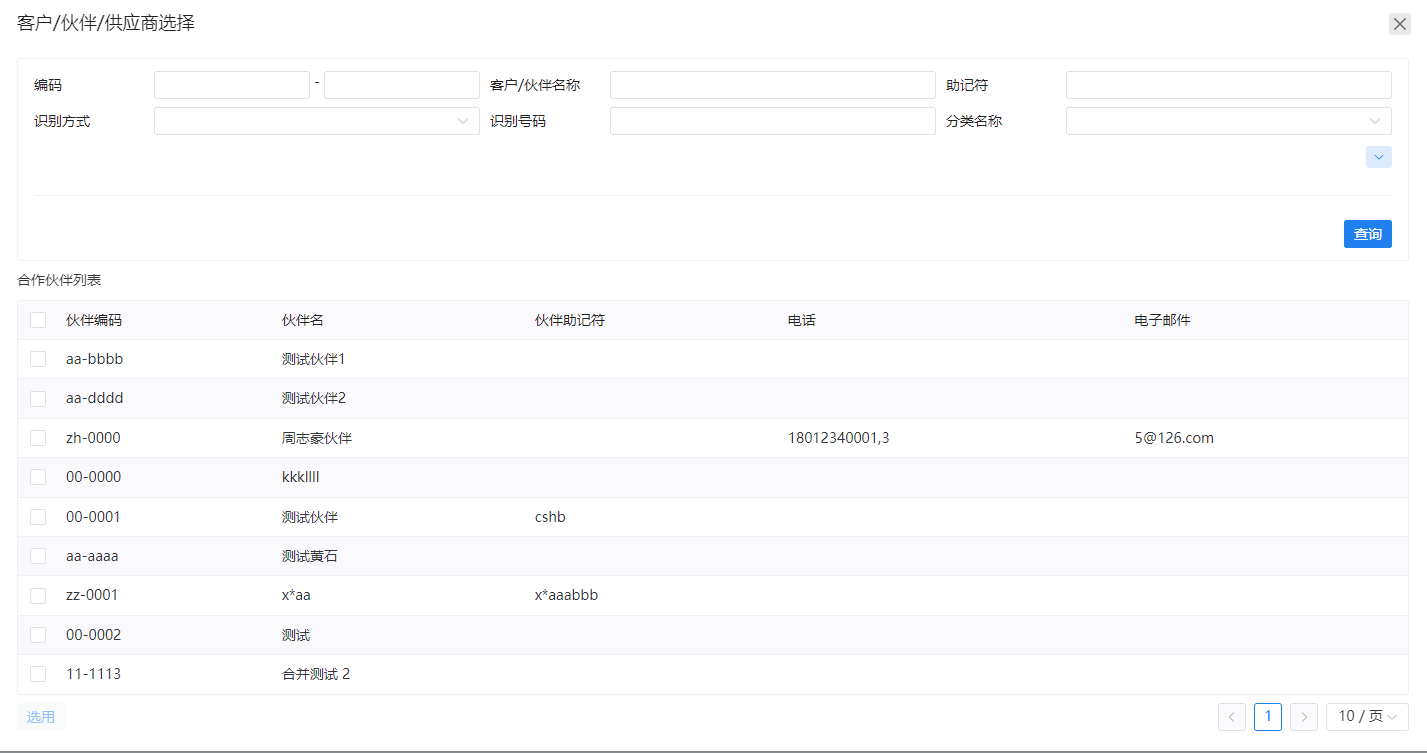Open partner link 测试黄石
This screenshot has width=1427, height=753.
tap(310, 556)
